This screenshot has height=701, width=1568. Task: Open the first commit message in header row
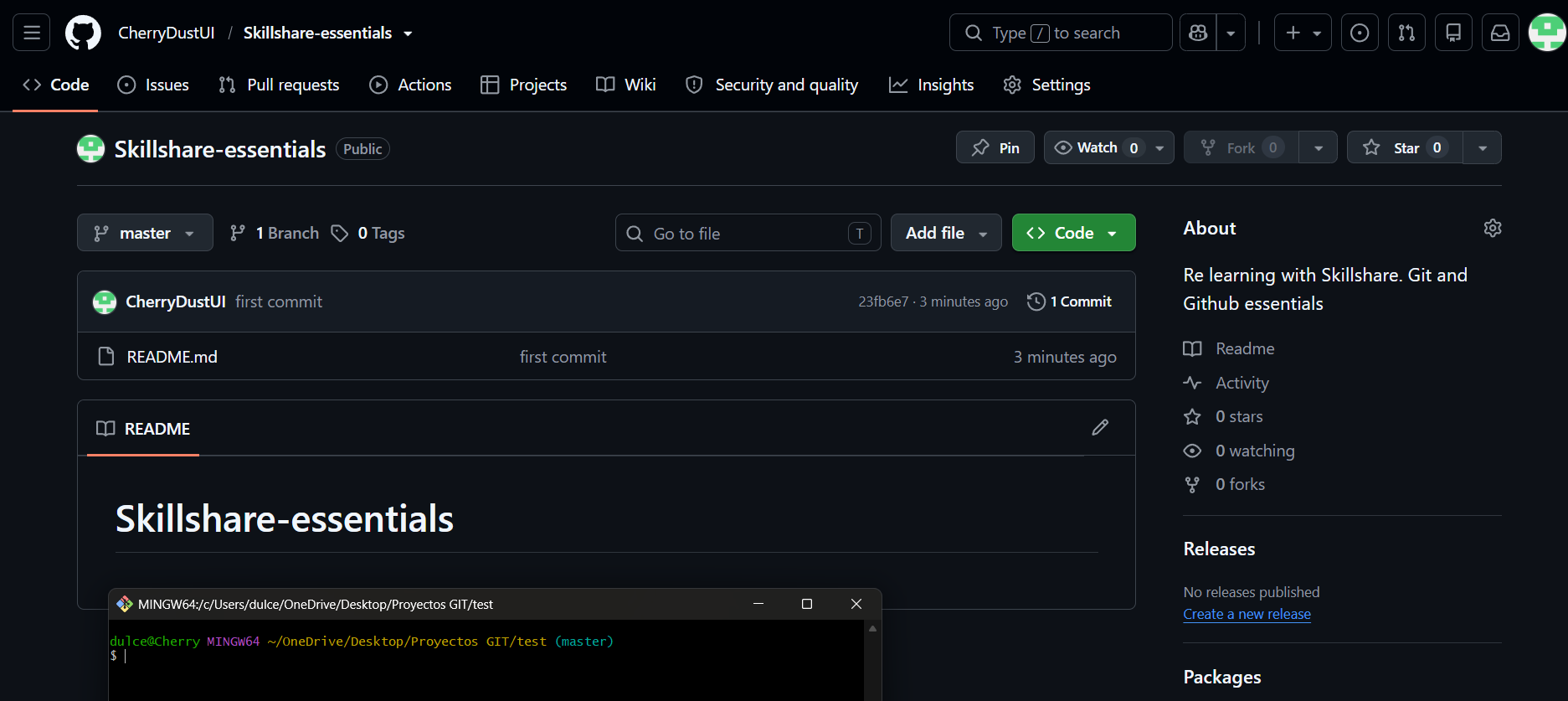point(279,302)
